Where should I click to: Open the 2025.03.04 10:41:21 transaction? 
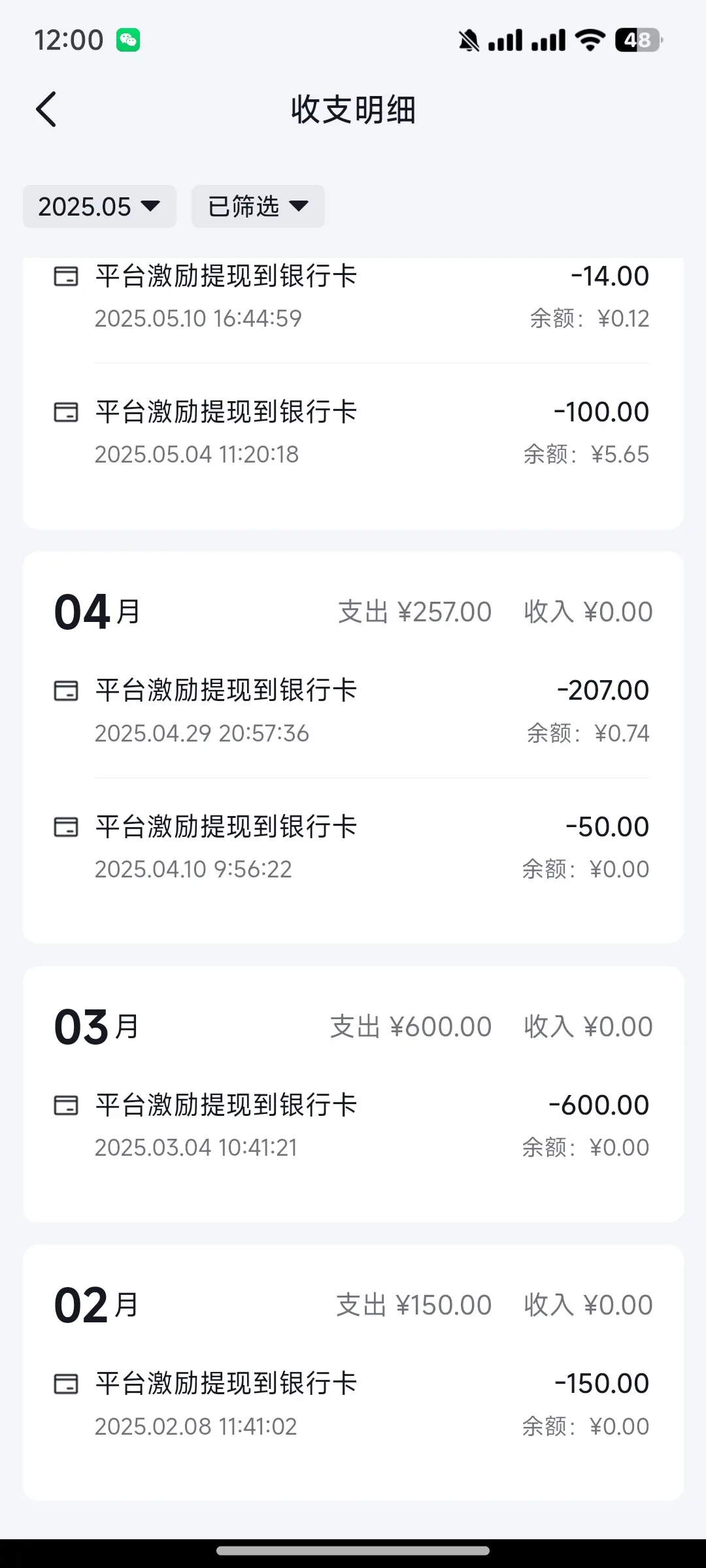click(352, 1126)
